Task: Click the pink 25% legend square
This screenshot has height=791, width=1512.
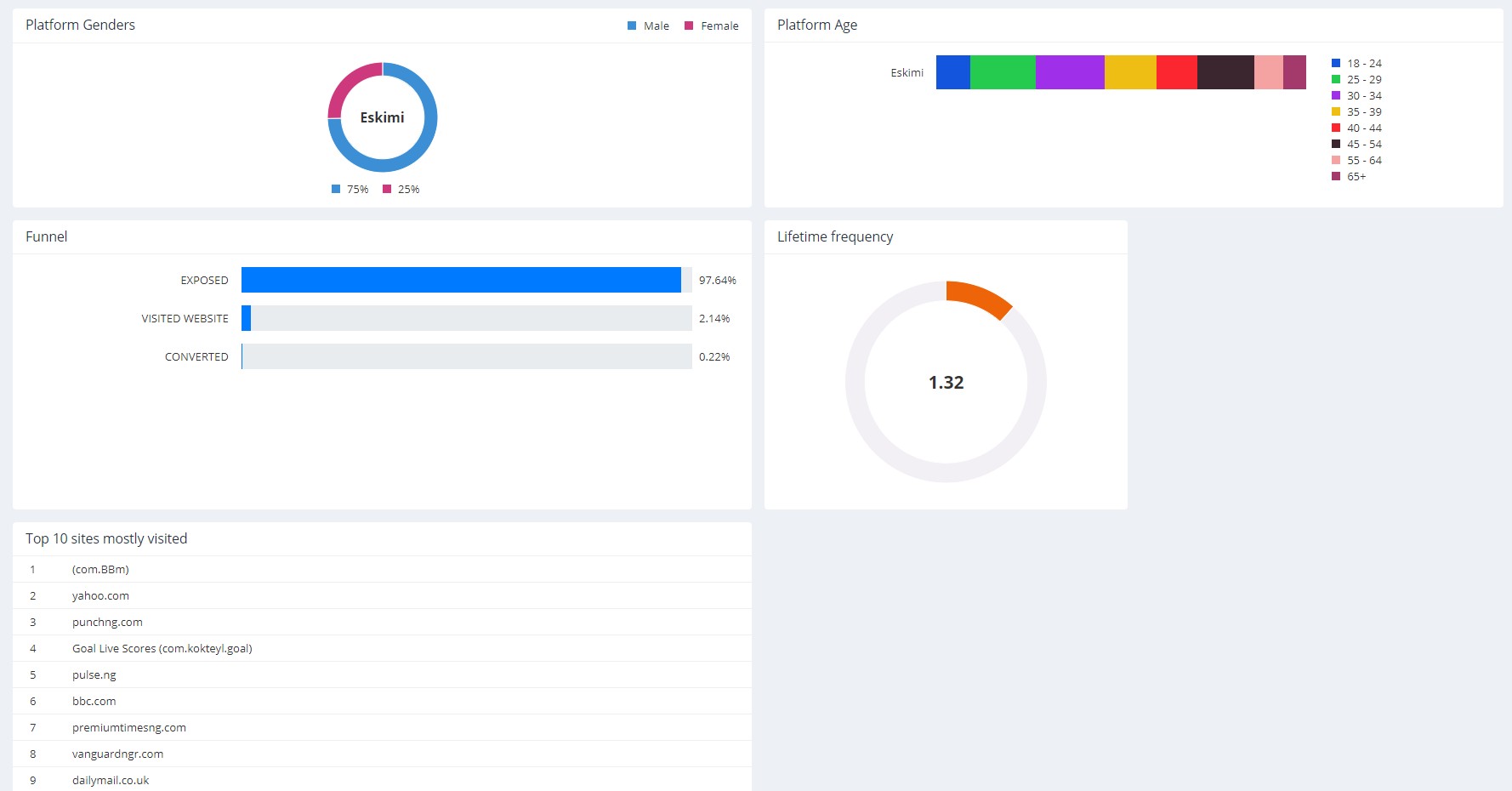Action: [387, 189]
